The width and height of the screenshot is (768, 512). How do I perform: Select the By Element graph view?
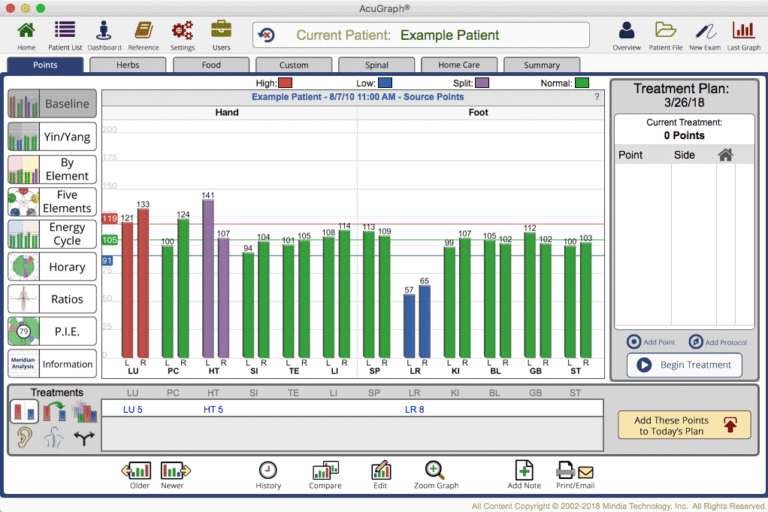pyautogui.click(x=52, y=169)
